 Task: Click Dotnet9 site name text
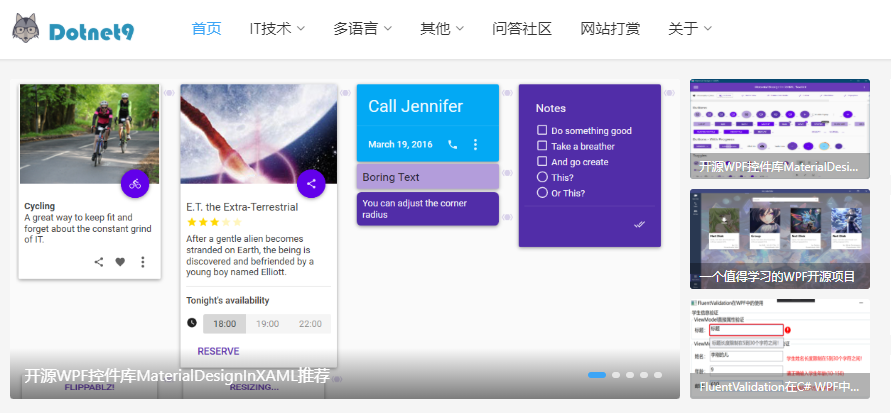tap(91, 32)
